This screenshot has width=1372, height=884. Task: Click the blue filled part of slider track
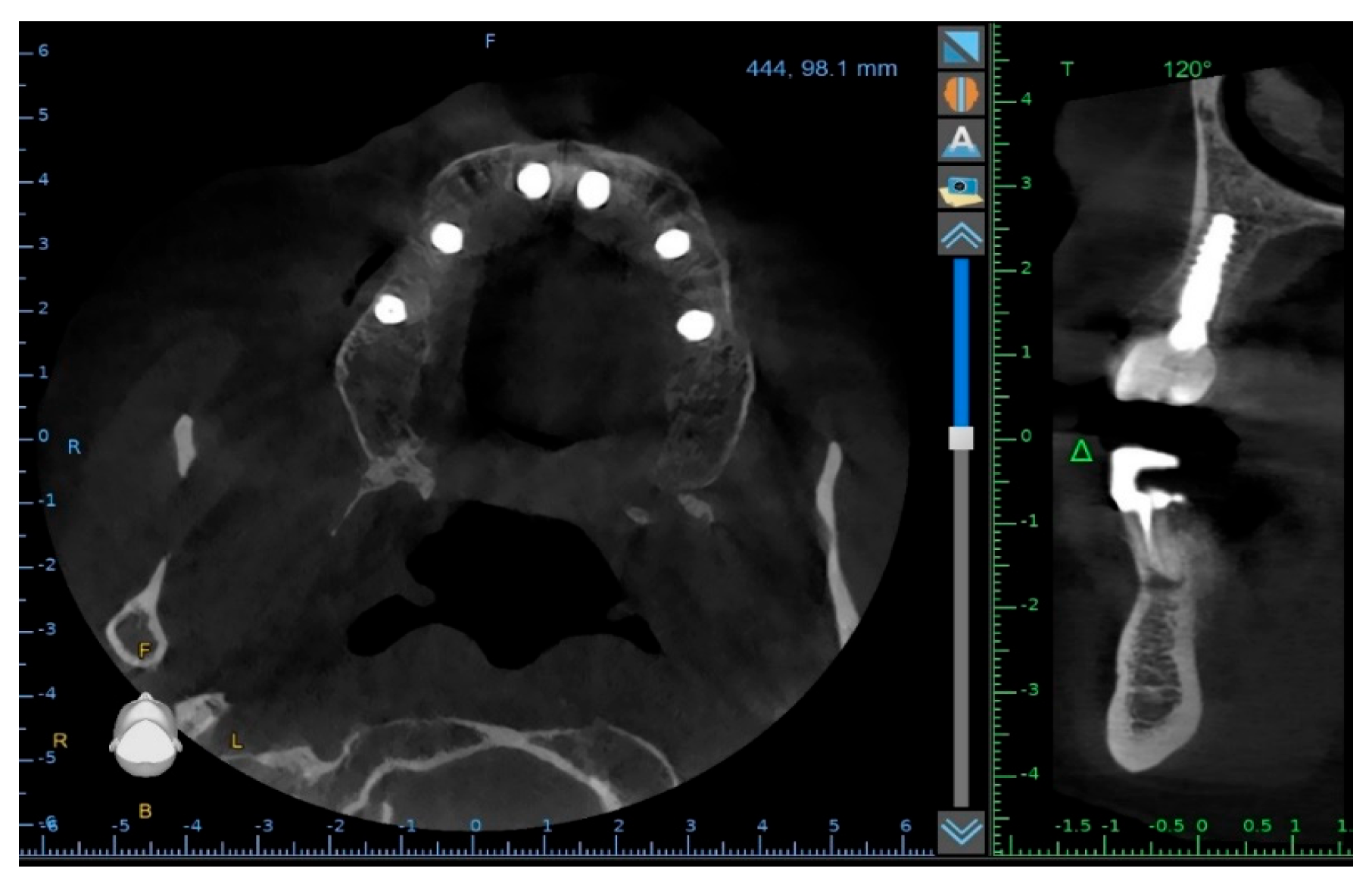[x=961, y=341]
